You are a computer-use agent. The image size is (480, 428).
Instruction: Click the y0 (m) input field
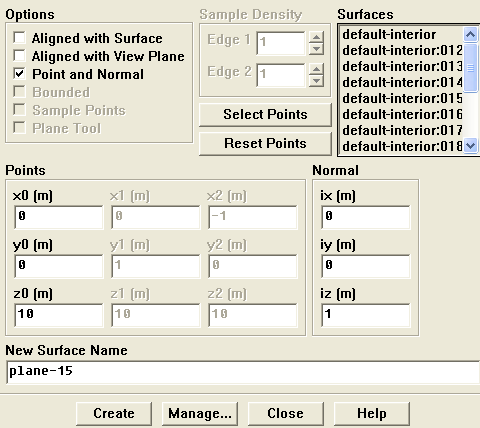[x=59, y=266]
